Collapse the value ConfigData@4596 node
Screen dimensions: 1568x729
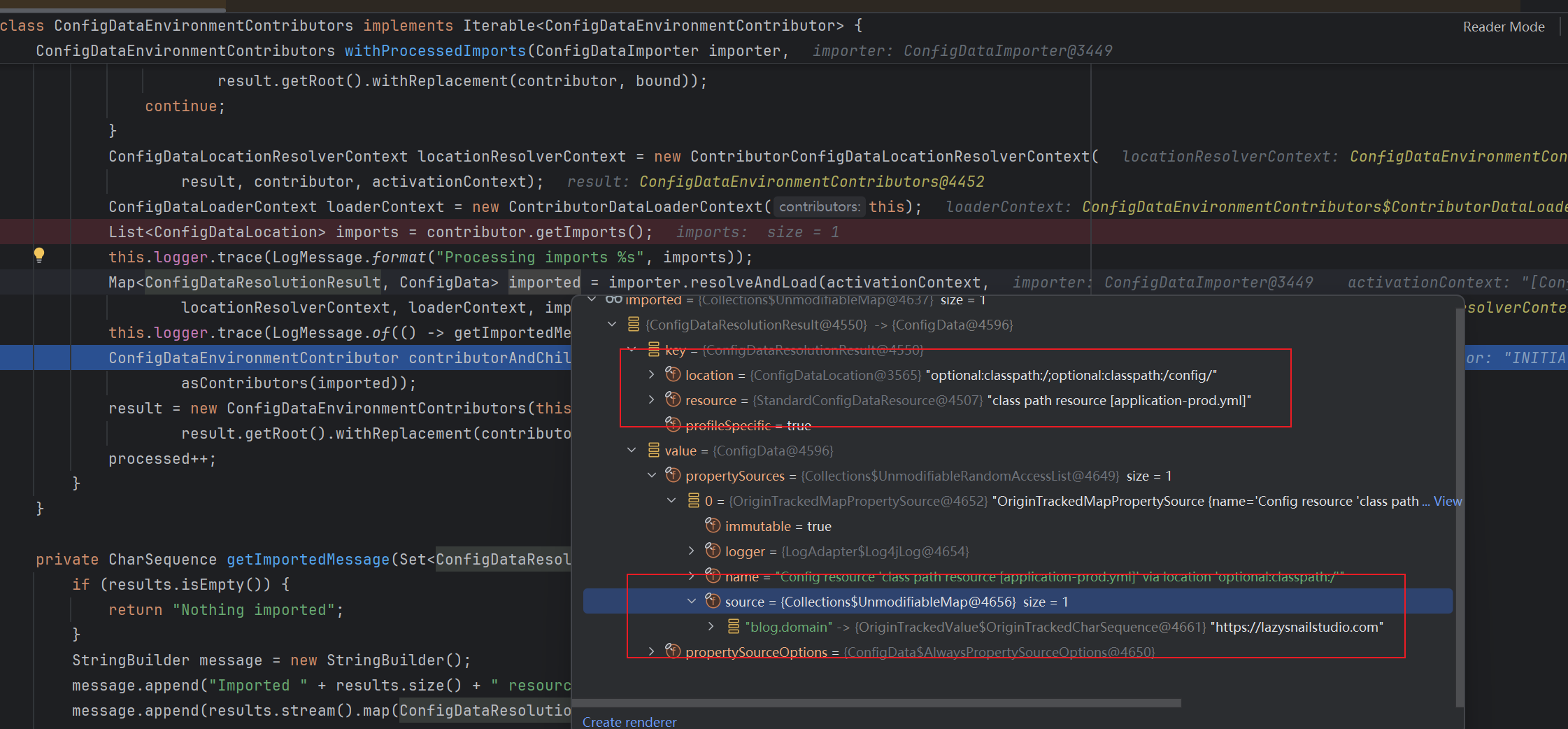click(x=632, y=451)
